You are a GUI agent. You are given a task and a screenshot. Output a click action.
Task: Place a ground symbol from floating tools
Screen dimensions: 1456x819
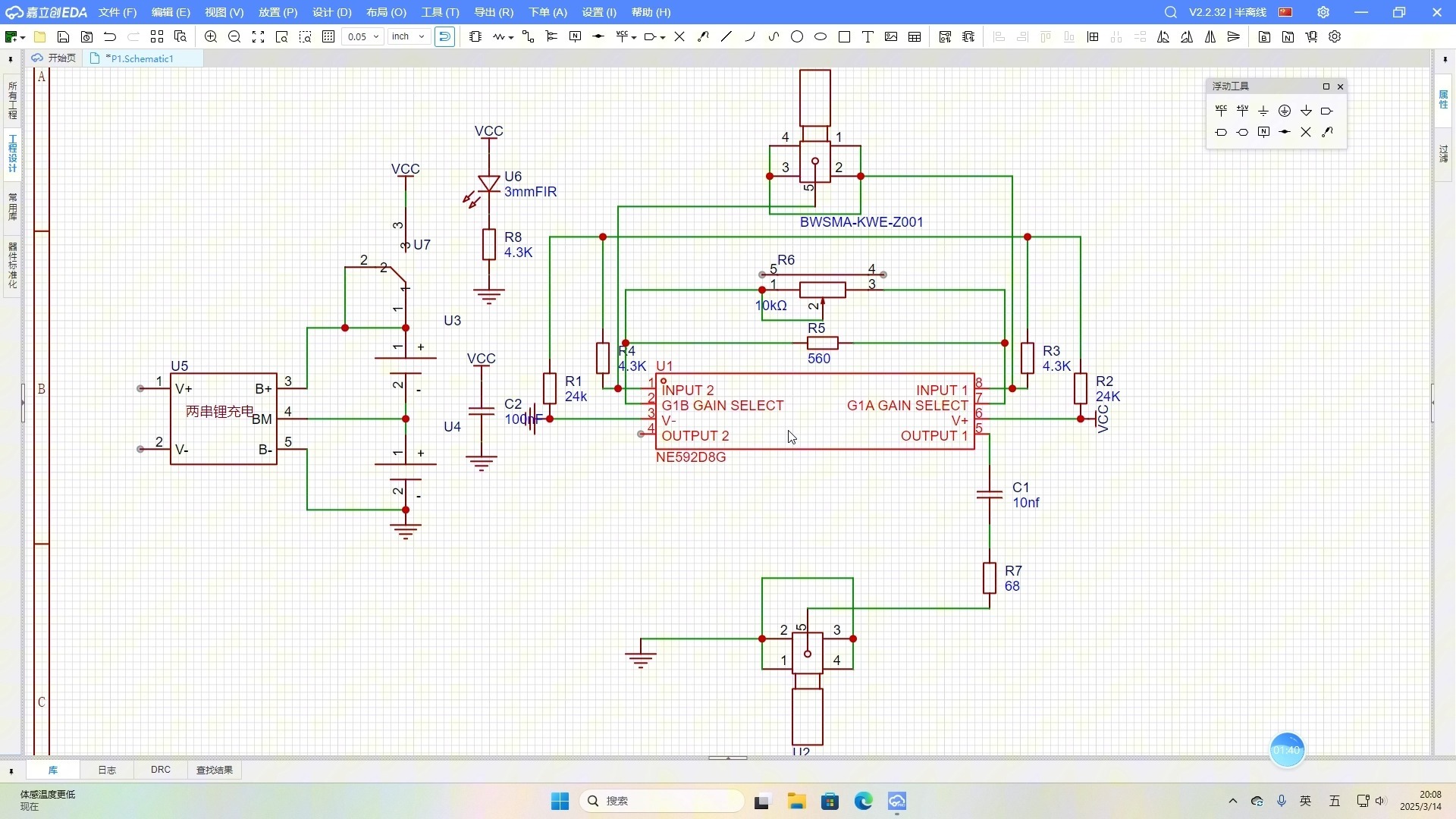1263,111
